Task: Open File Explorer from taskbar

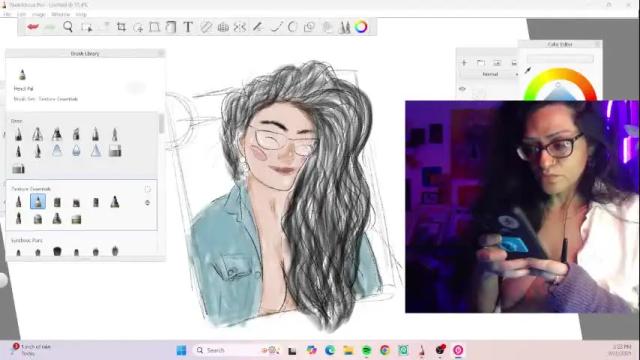Action: point(348,350)
